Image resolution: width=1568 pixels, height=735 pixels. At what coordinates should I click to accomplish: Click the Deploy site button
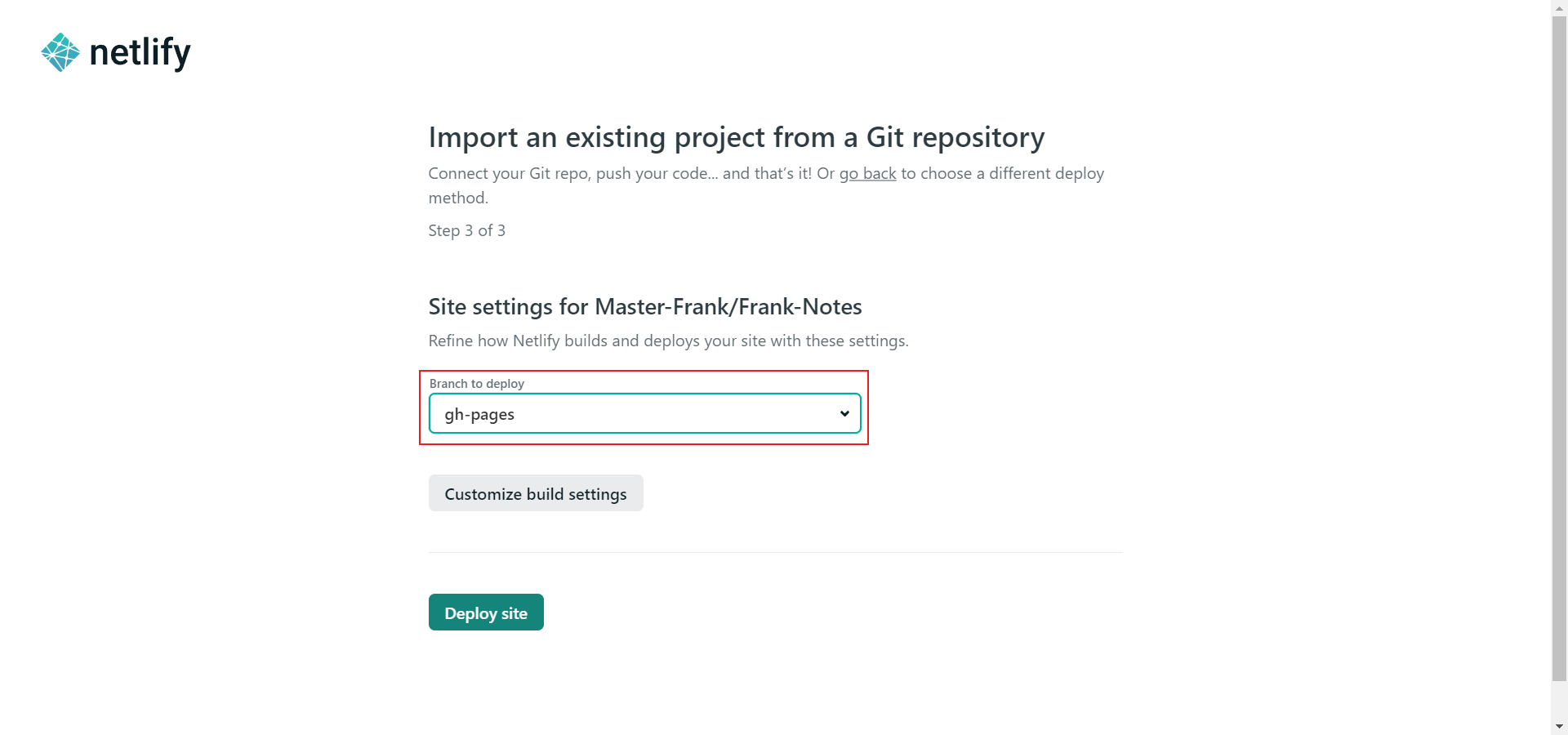[486, 612]
